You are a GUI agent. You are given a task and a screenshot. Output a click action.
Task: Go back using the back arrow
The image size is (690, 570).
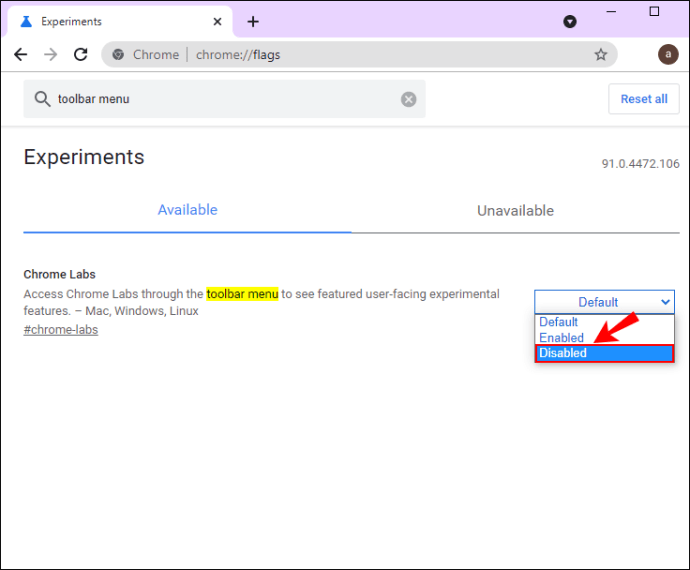[21, 55]
